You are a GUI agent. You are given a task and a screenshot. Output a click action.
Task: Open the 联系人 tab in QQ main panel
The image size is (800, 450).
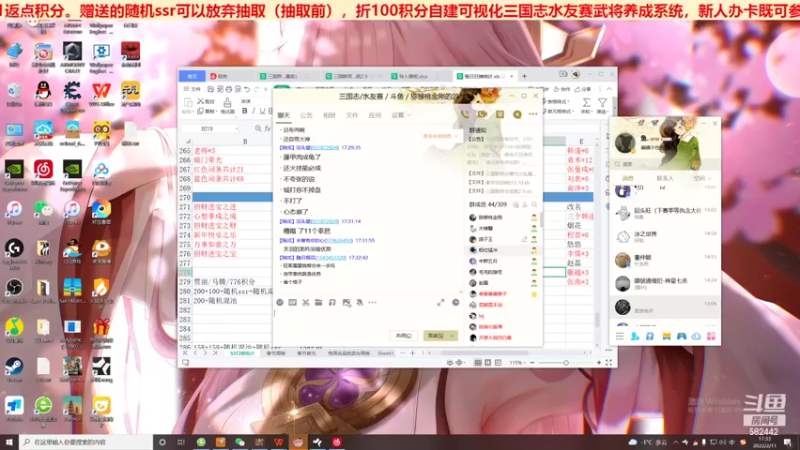[665, 178]
